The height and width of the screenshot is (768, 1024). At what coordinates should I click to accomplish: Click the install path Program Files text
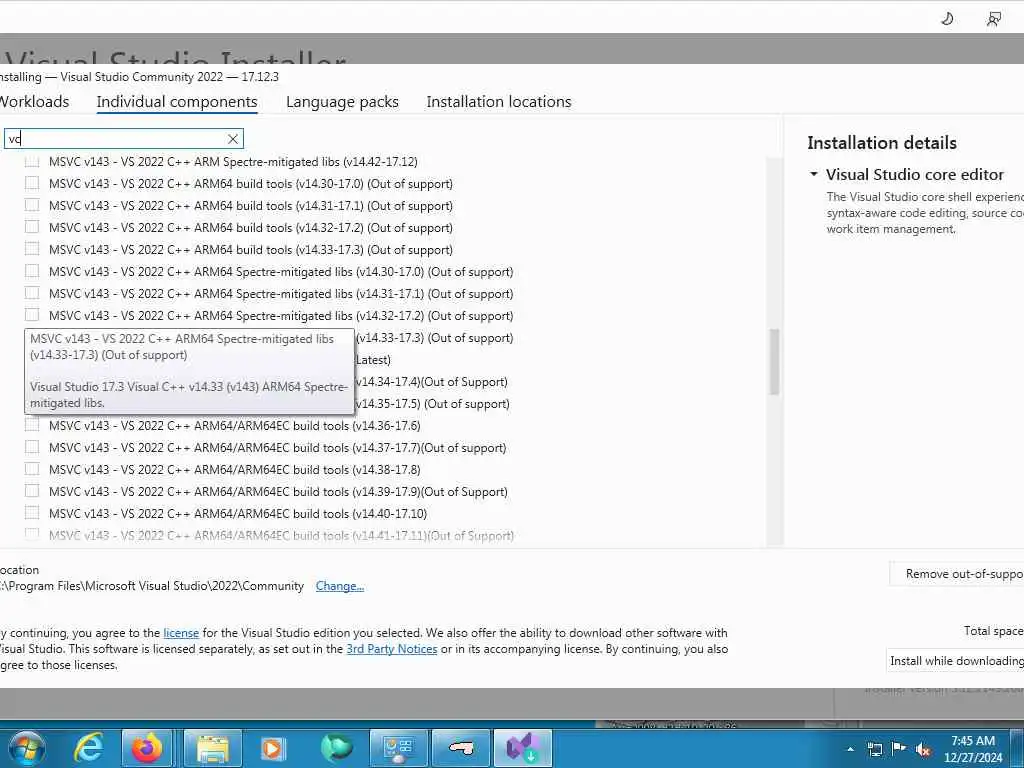tap(153, 586)
